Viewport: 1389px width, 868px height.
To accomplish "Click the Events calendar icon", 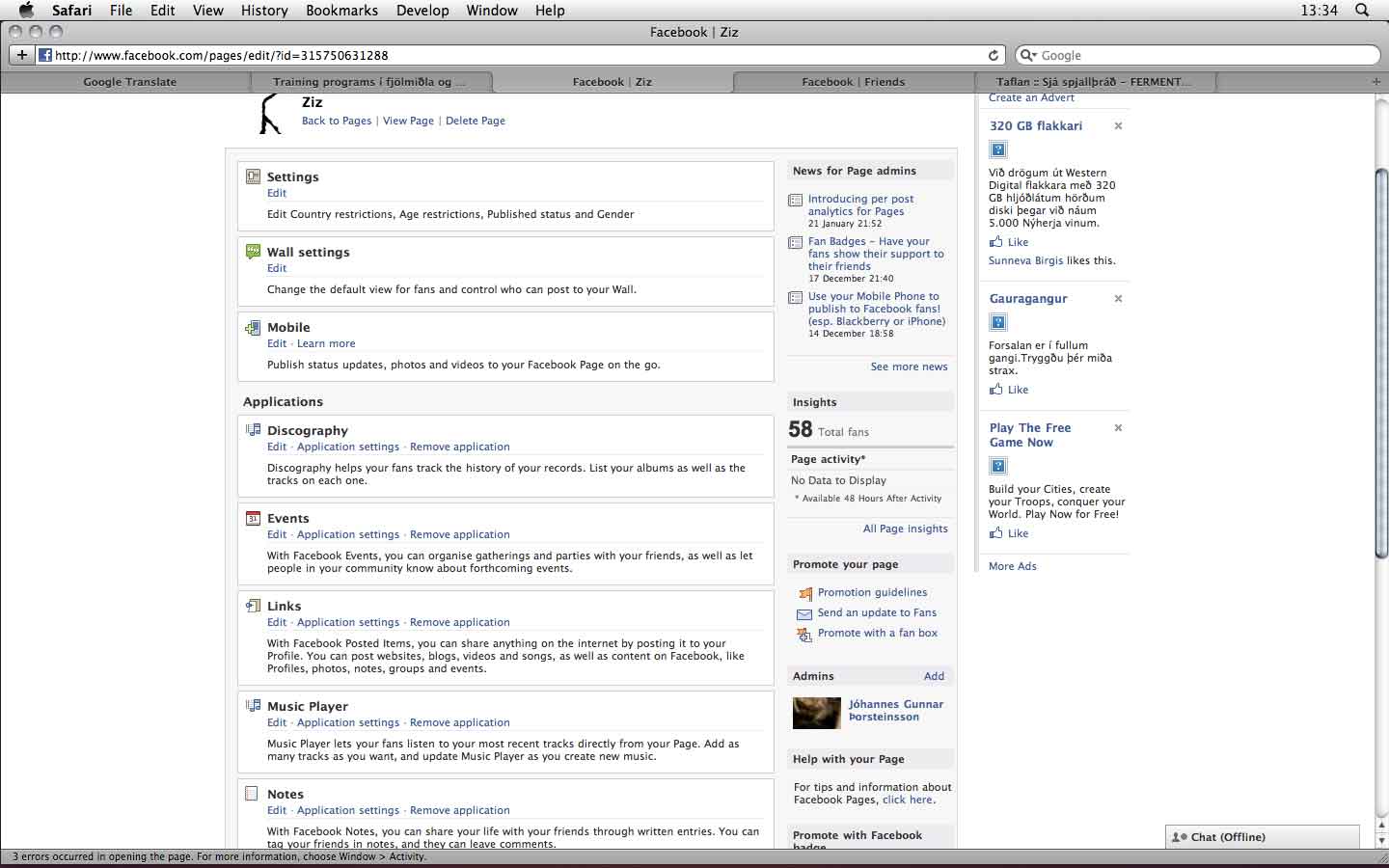I will (253, 518).
